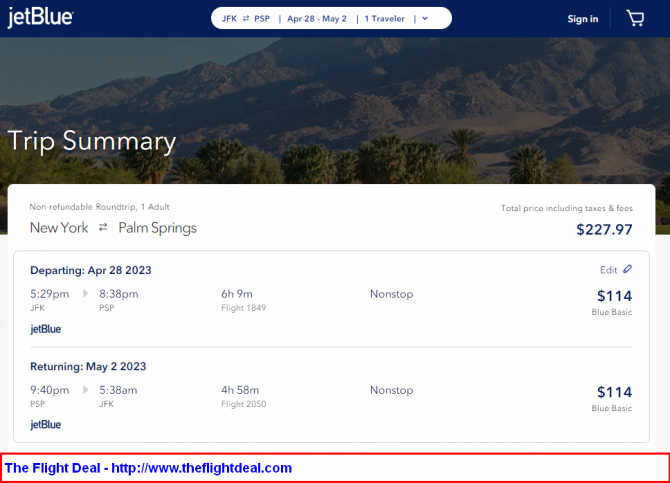The image size is (670, 483).
Task: Click the roundtrip arrows icon between cities
Action: pos(103,227)
